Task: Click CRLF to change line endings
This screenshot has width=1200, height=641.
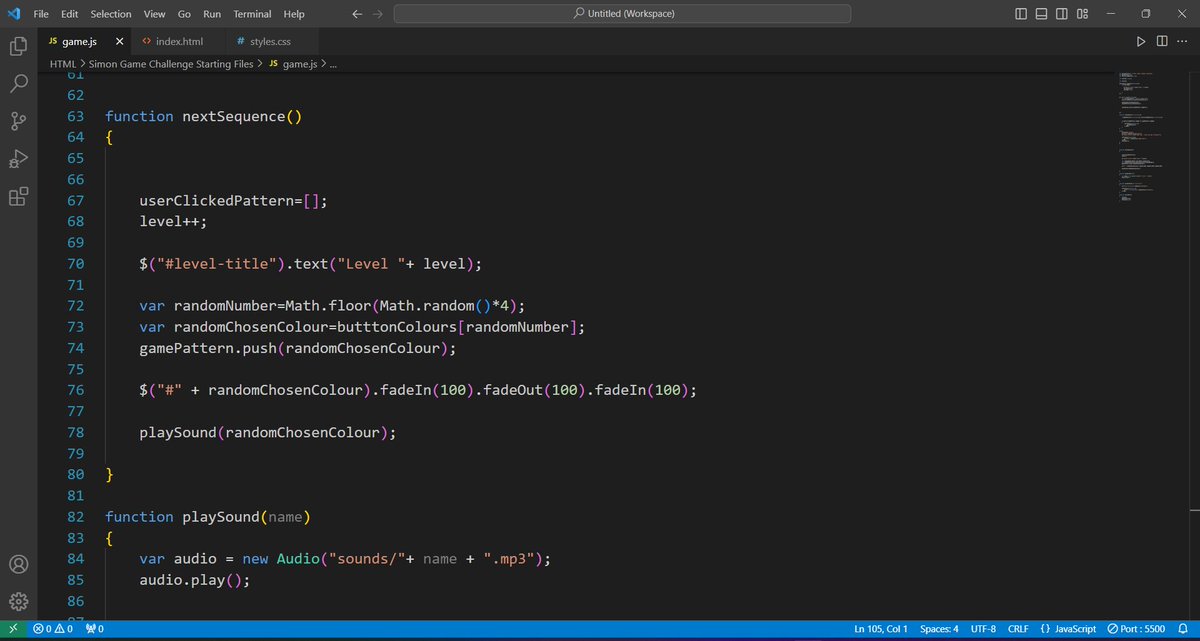Action: 1018,628
